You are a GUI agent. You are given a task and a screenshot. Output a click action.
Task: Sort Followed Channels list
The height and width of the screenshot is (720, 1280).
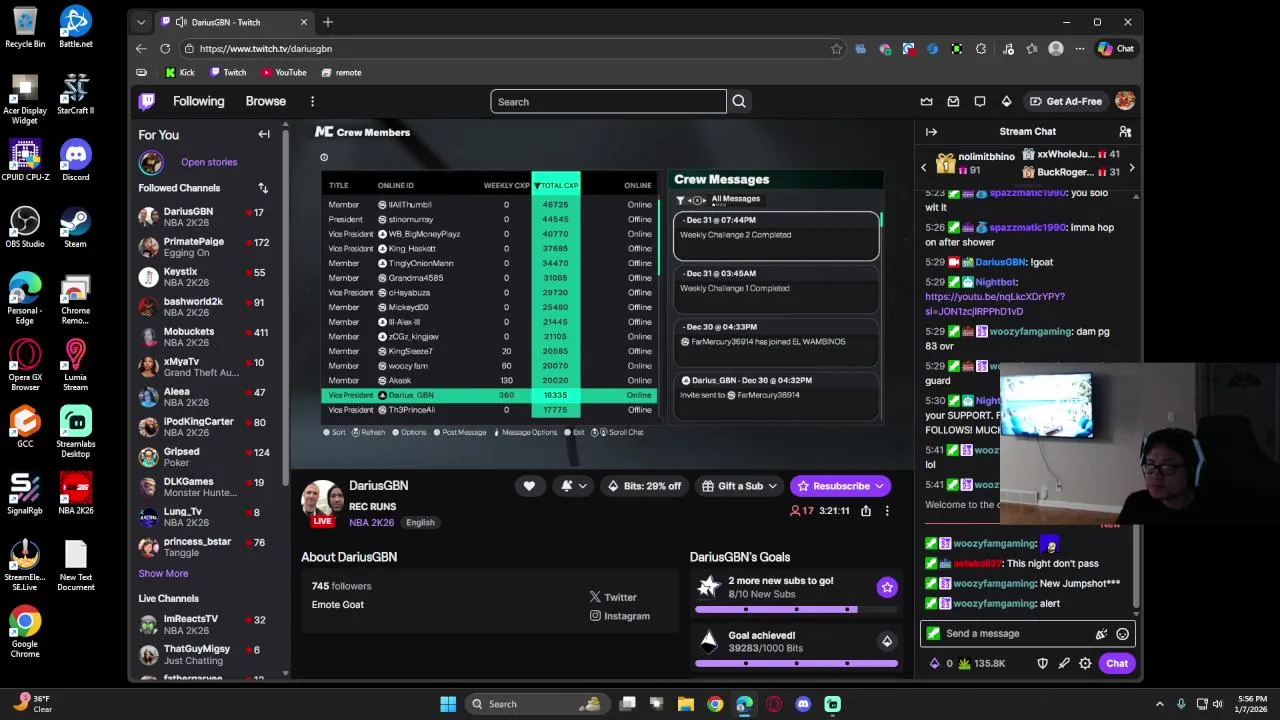click(263, 188)
